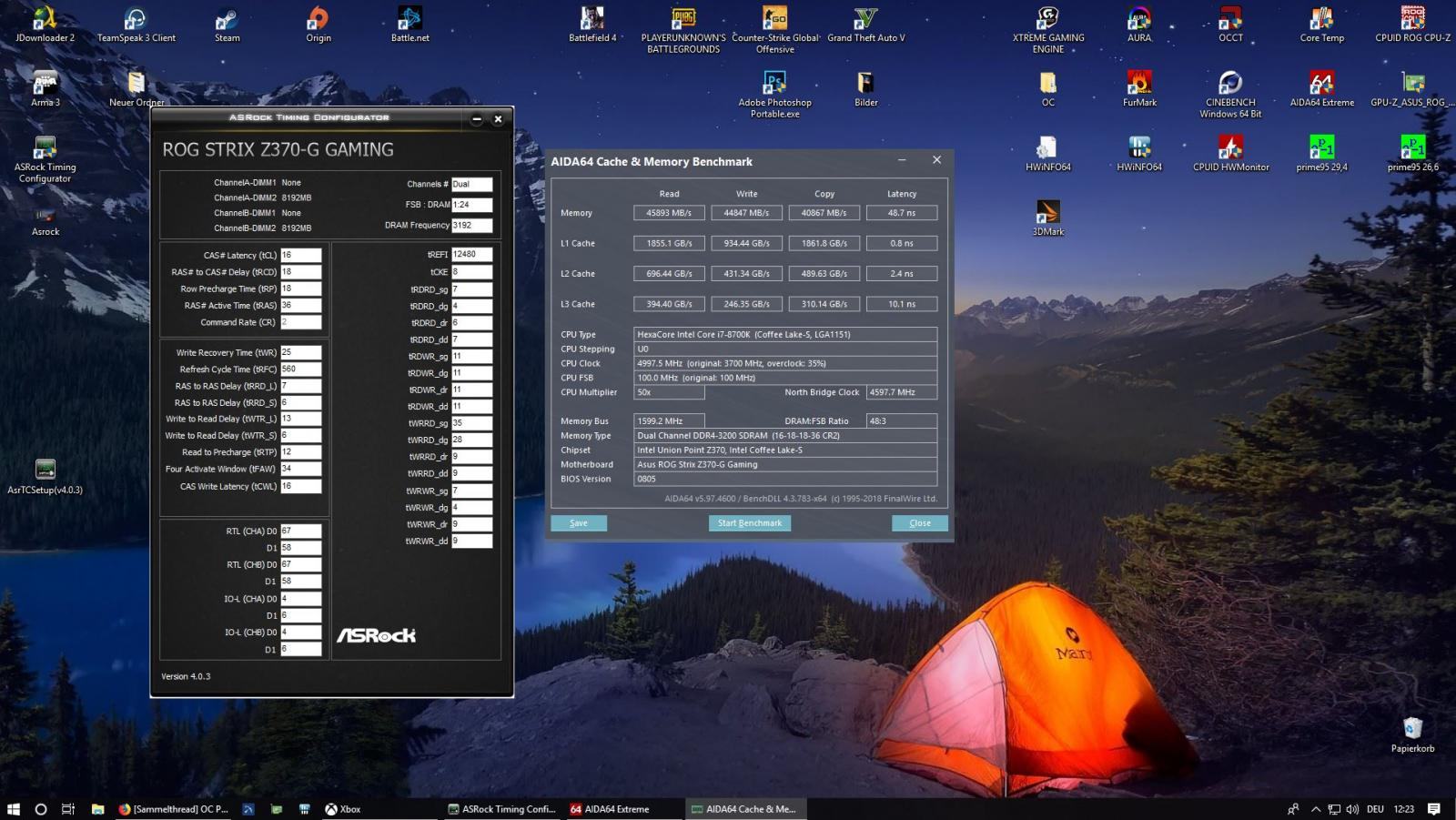The height and width of the screenshot is (820, 1456).
Task: Click the North Bridge Clock value
Action: pos(902,392)
